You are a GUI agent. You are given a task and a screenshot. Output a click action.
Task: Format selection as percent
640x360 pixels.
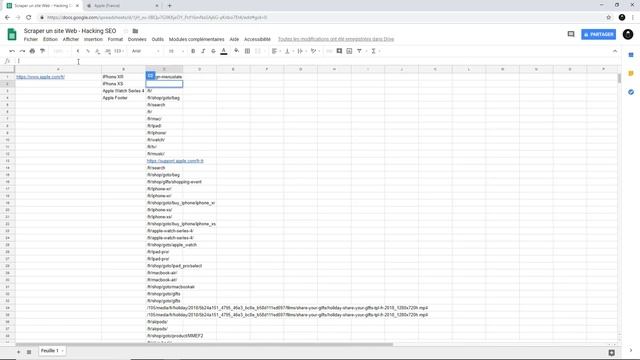pos(88,51)
